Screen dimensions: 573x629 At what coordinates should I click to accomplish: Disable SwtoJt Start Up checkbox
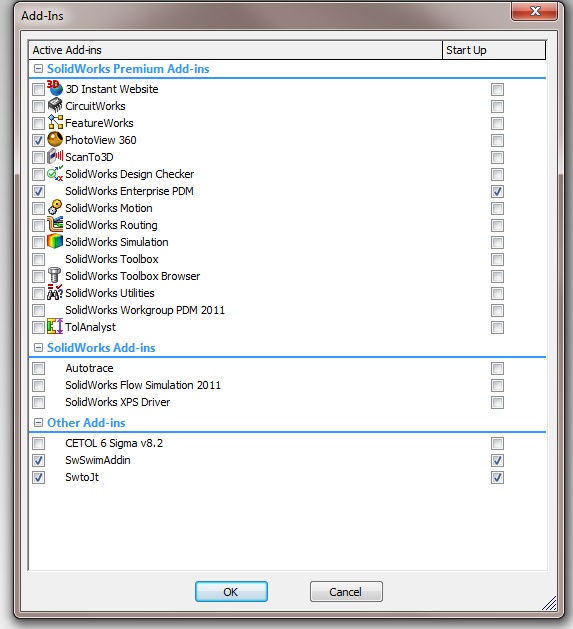pos(497,477)
